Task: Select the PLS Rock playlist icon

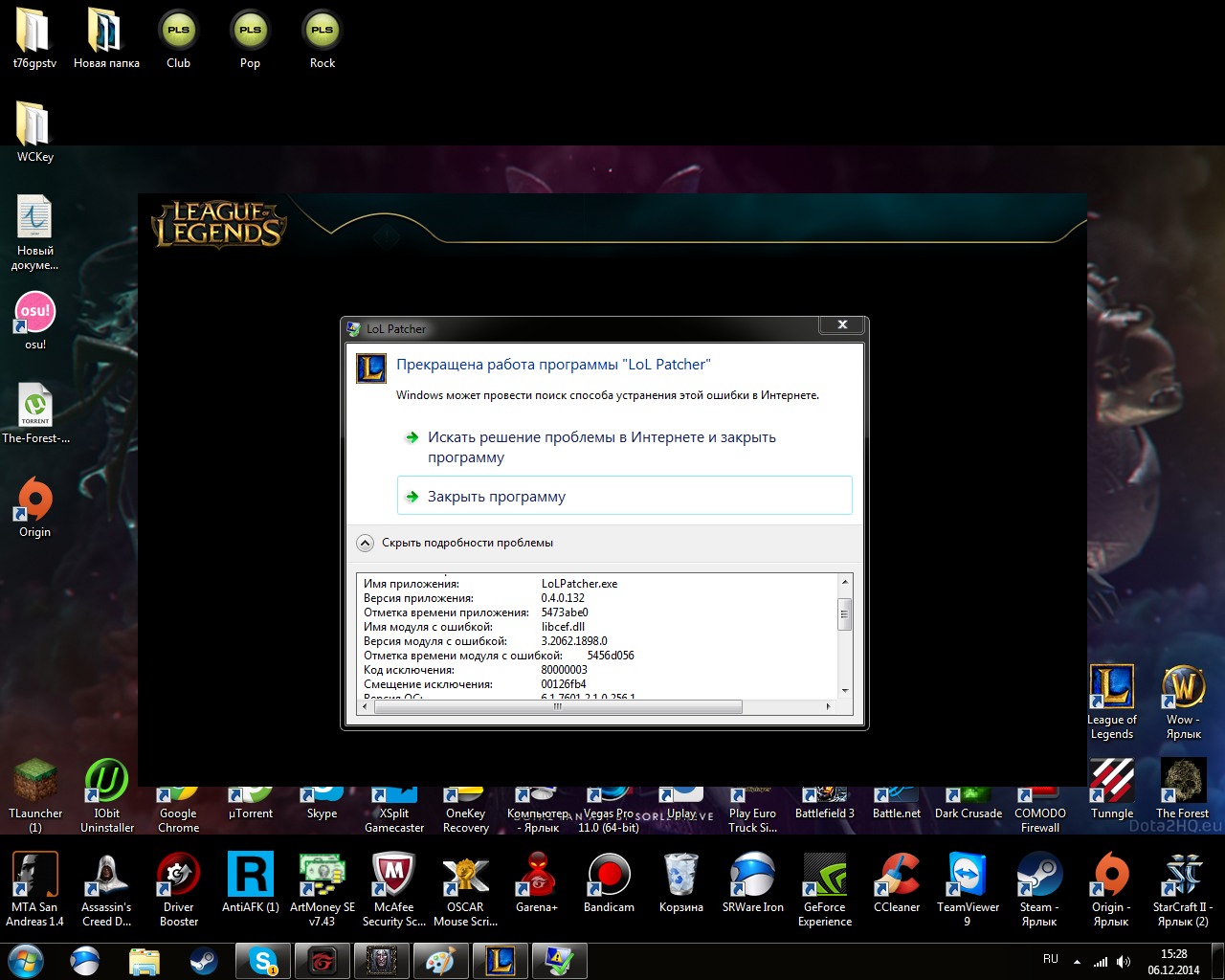Action: [x=323, y=39]
